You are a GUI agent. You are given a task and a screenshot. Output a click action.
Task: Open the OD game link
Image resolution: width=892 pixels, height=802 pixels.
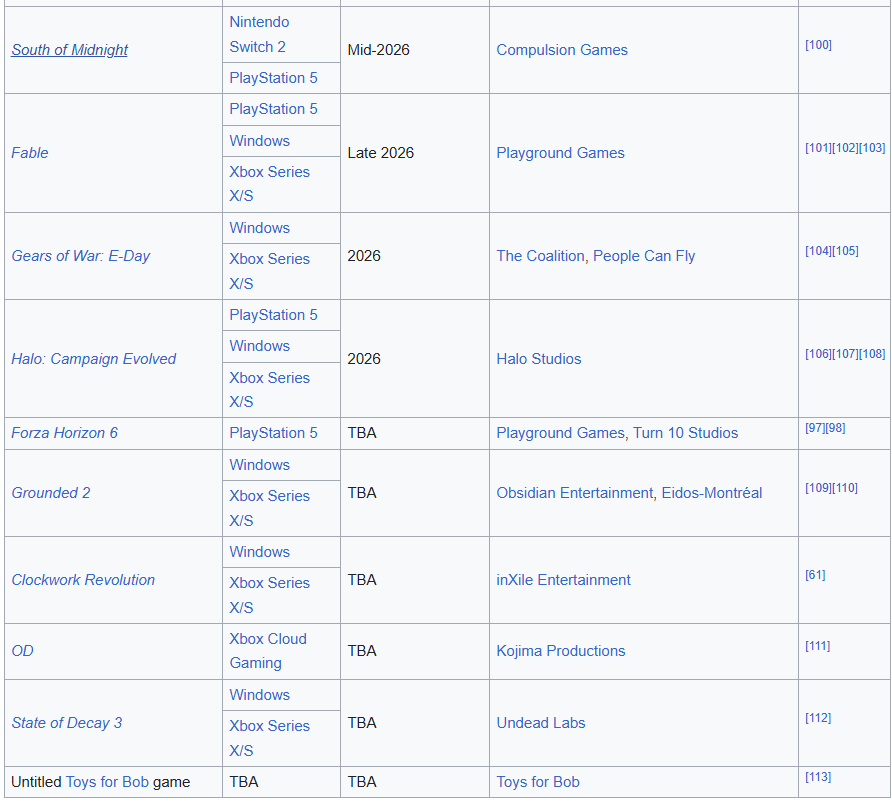point(22,651)
